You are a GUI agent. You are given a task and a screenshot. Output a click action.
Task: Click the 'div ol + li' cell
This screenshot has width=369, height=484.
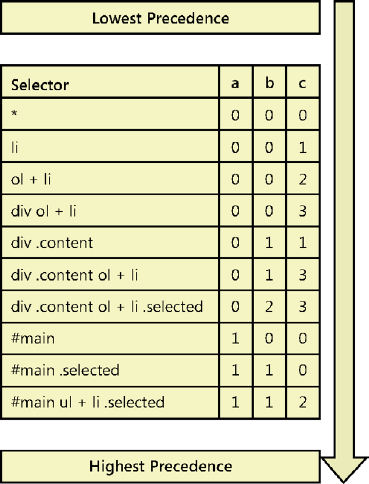pos(110,211)
